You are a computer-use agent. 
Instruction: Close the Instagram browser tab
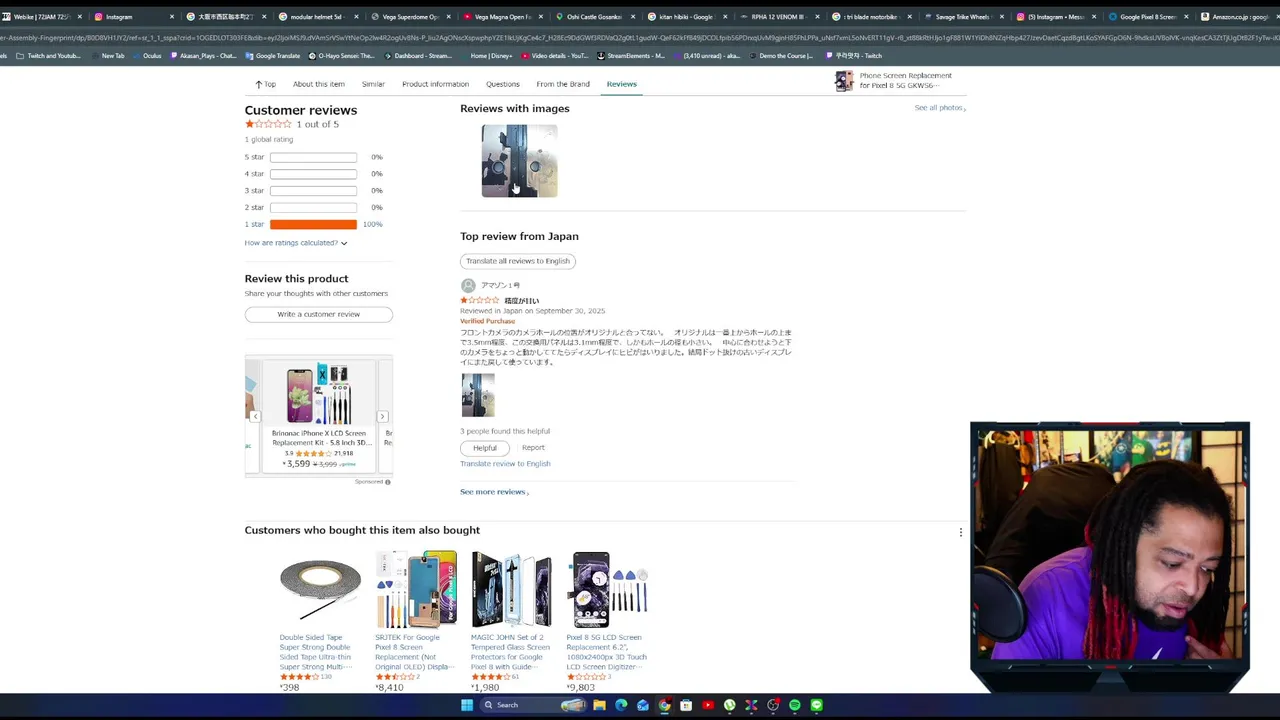[172, 17]
